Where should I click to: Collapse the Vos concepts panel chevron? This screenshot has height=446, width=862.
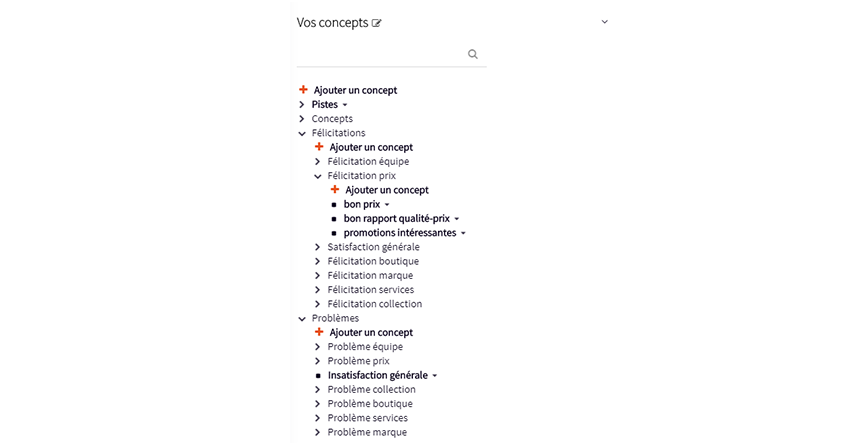pos(605,22)
